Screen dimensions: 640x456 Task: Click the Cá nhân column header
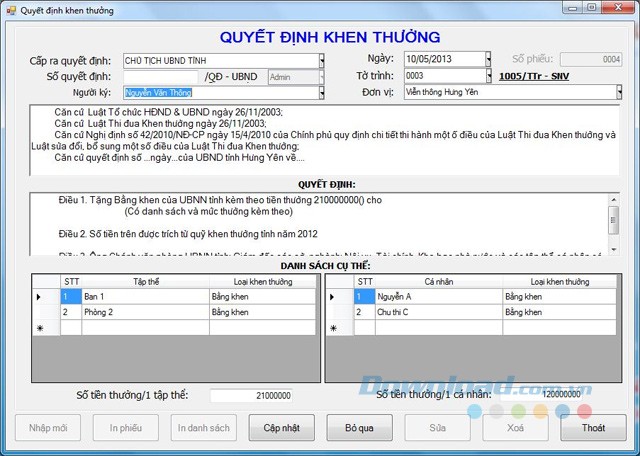(x=439, y=282)
